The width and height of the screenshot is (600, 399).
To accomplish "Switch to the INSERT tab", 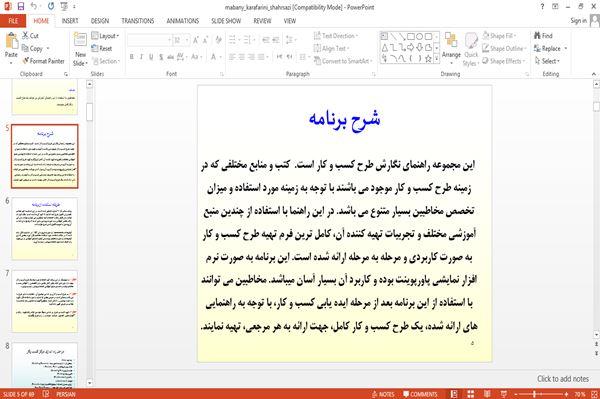I will click(x=70, y=21).
